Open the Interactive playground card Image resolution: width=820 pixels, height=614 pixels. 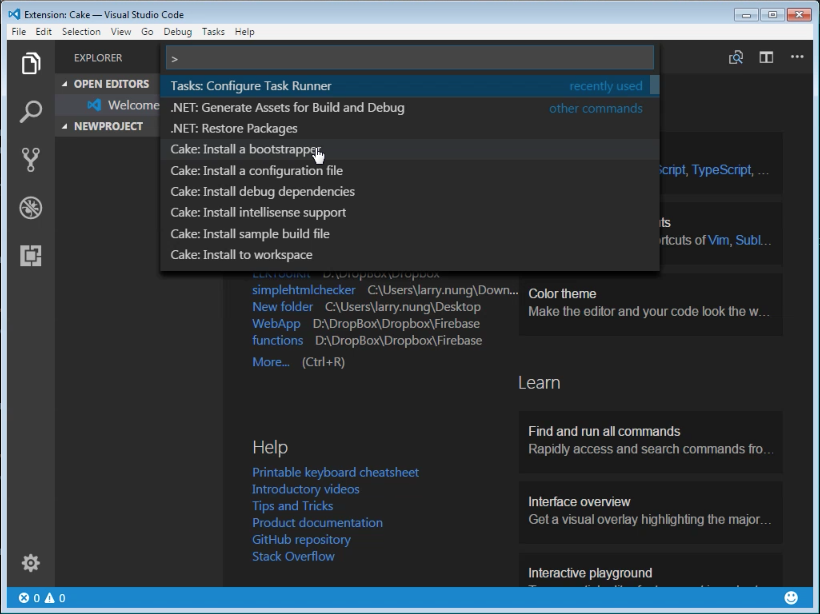[651, 570]
